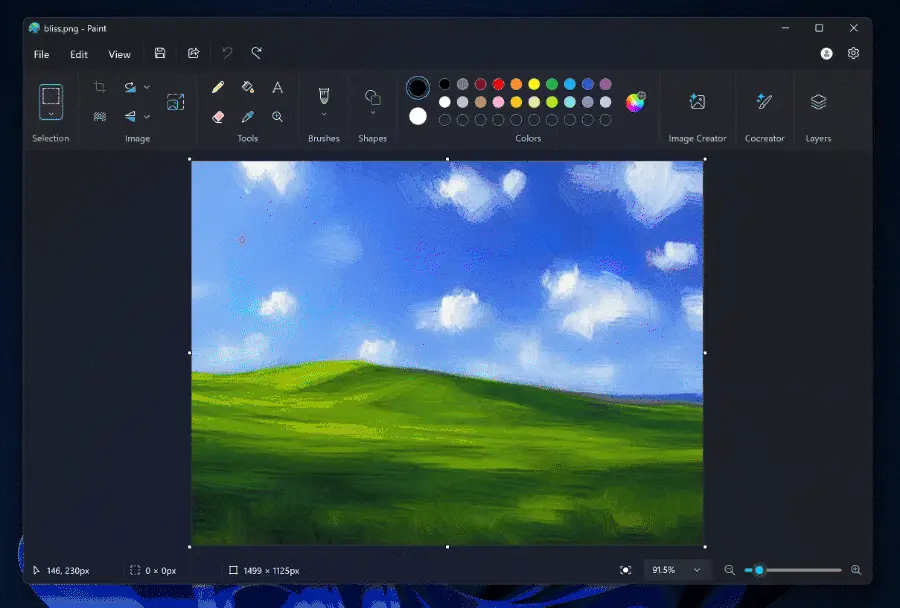Open the View menu
This screenshot has height=608, width=900.
119,54
